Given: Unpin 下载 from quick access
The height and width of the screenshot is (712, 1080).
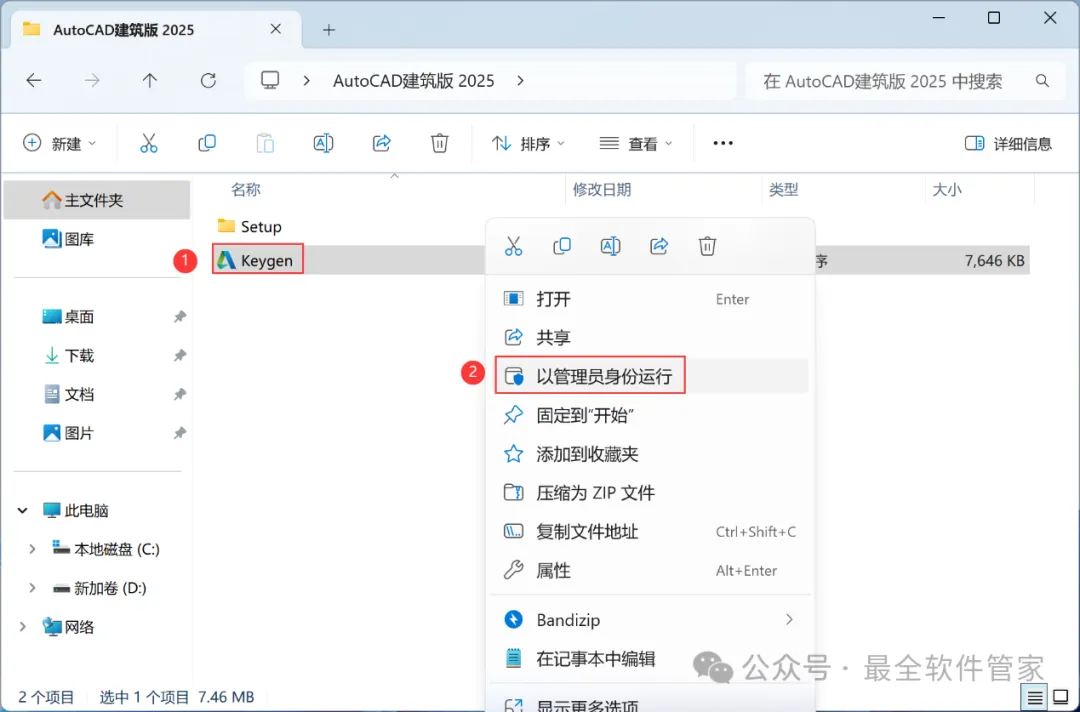Looking at the screenshot, I should (x=180, y=355).
